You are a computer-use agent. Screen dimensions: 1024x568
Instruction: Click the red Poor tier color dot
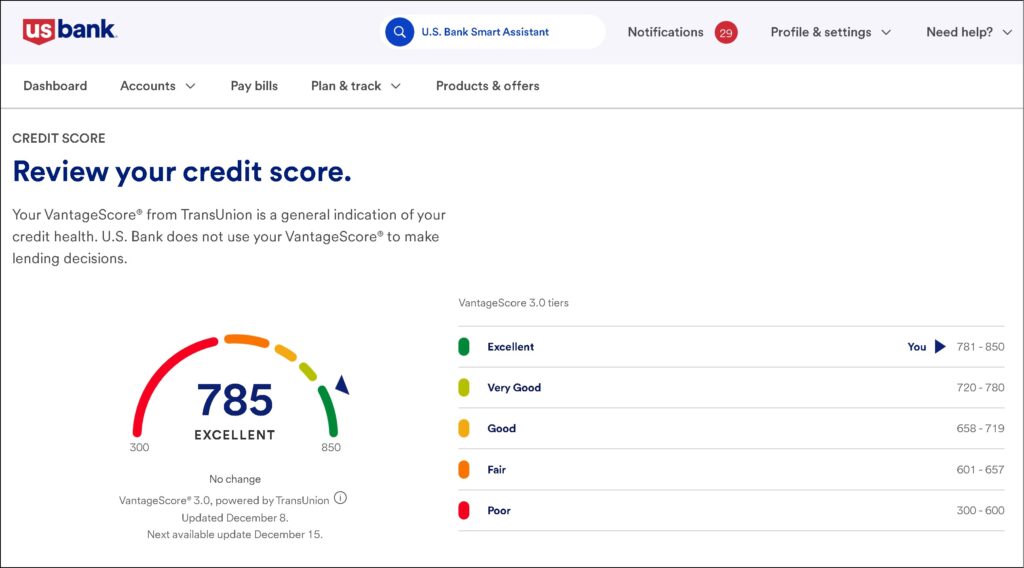(x=464, y=511)
